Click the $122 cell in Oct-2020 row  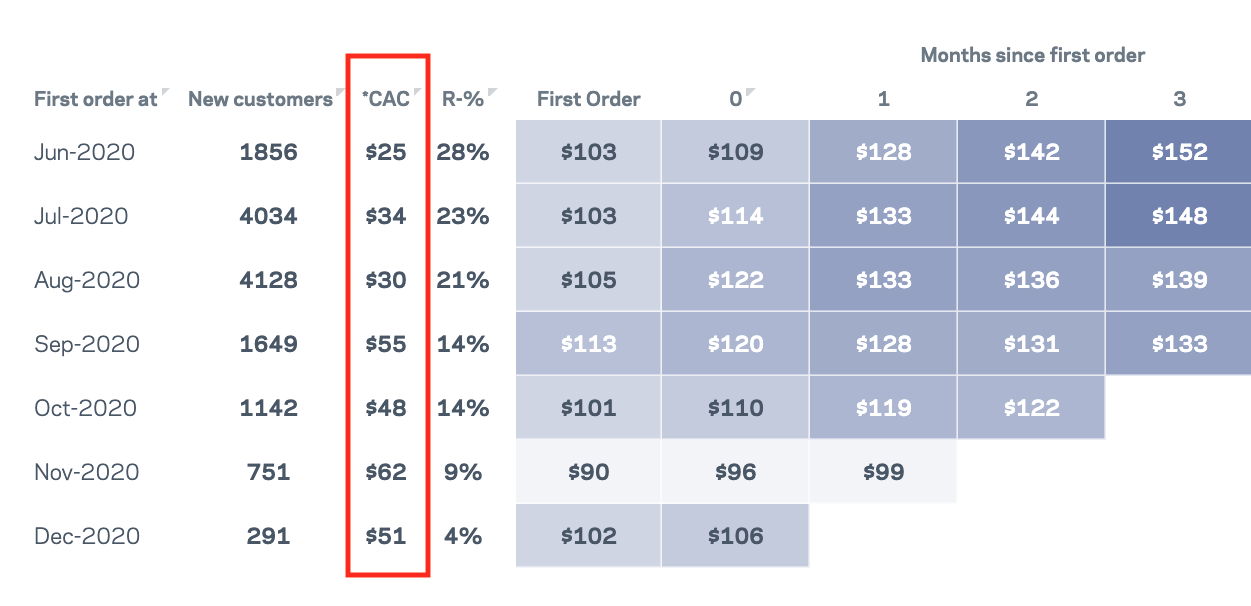pos(1031,408)
